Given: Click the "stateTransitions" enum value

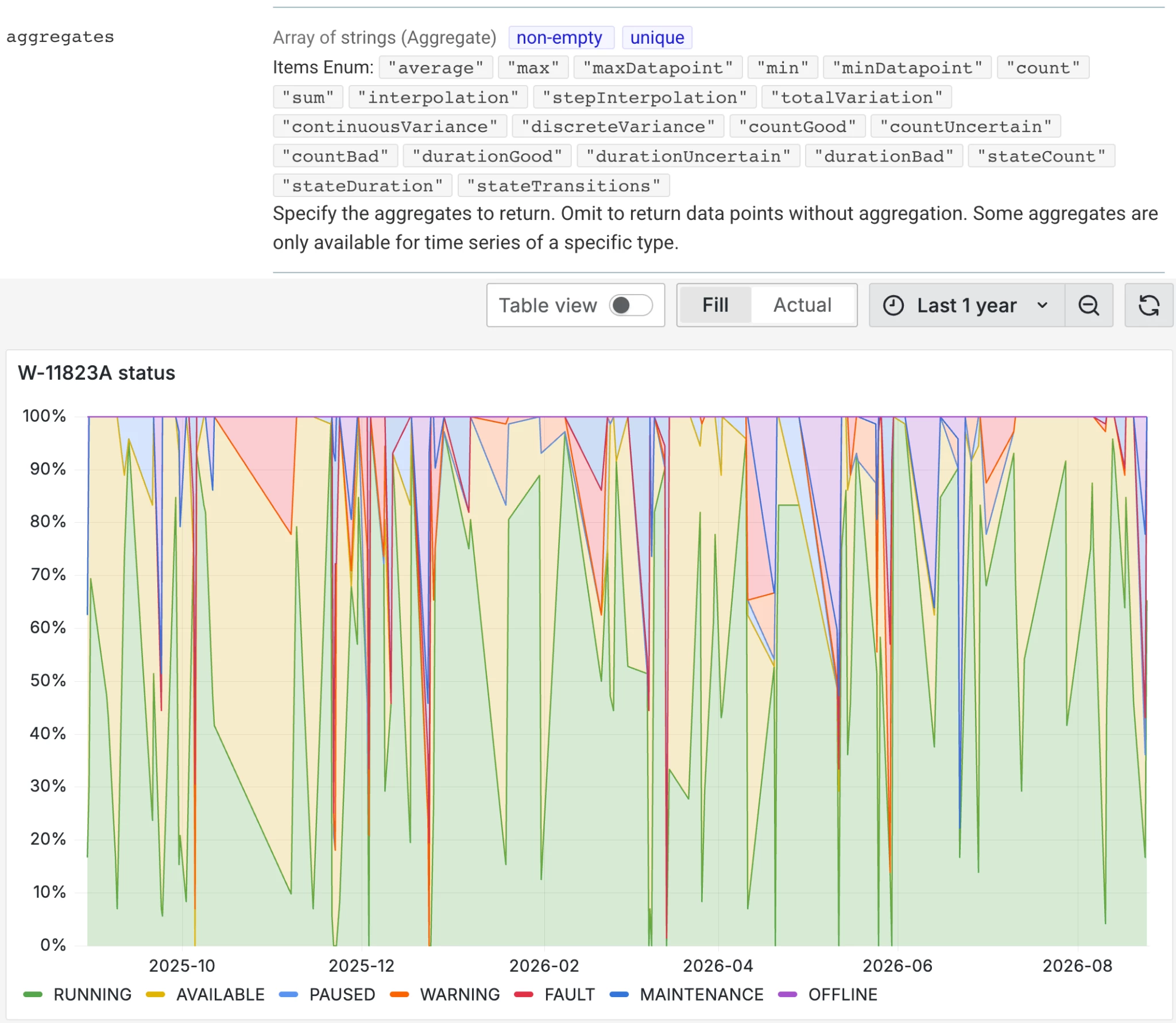Looking at the screenshot, I should pos(563,186).
